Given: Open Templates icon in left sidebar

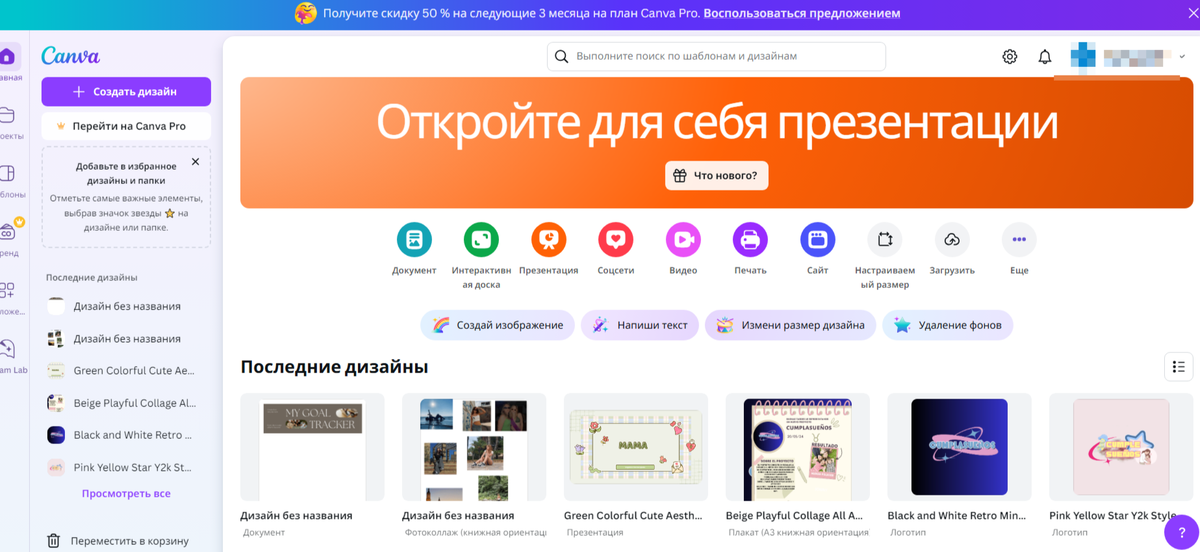Looking at the screenshot, I should [7, 174].
